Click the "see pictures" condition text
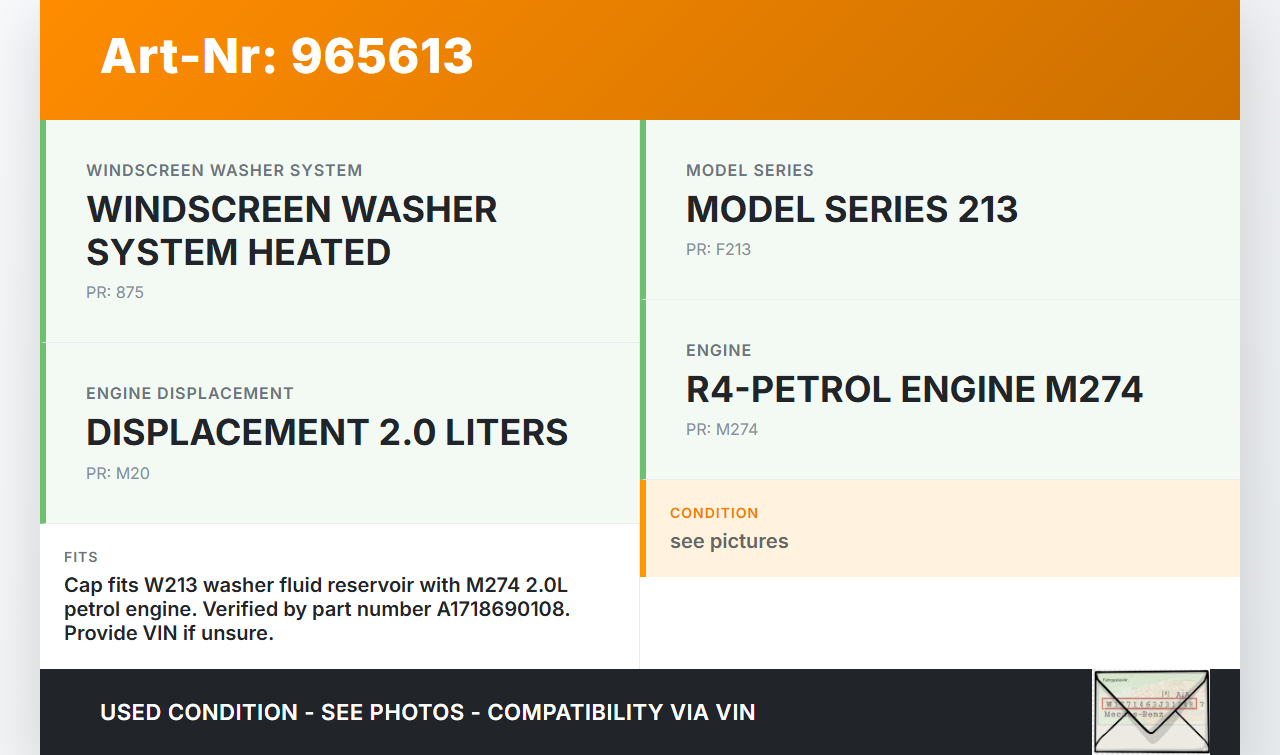This screenshot has width=1280, height=755. tap(729, 541)
